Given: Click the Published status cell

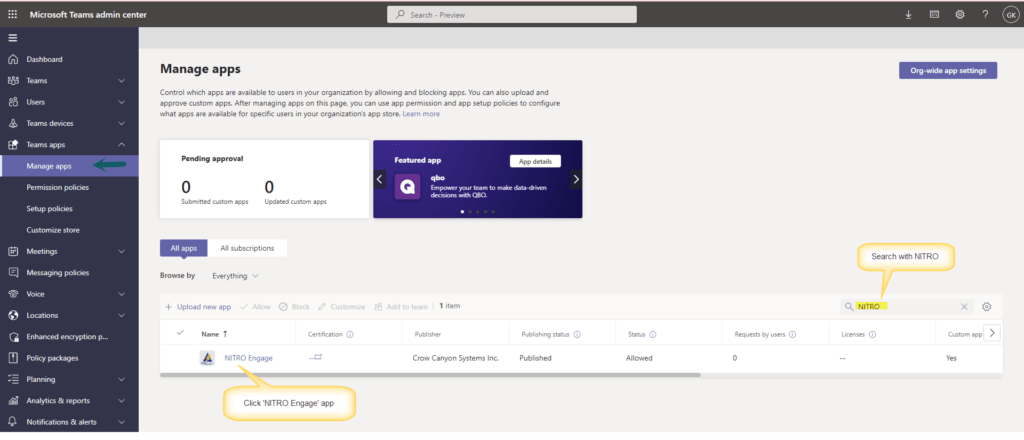Looking at the screenshot, I should click(536, 358).
